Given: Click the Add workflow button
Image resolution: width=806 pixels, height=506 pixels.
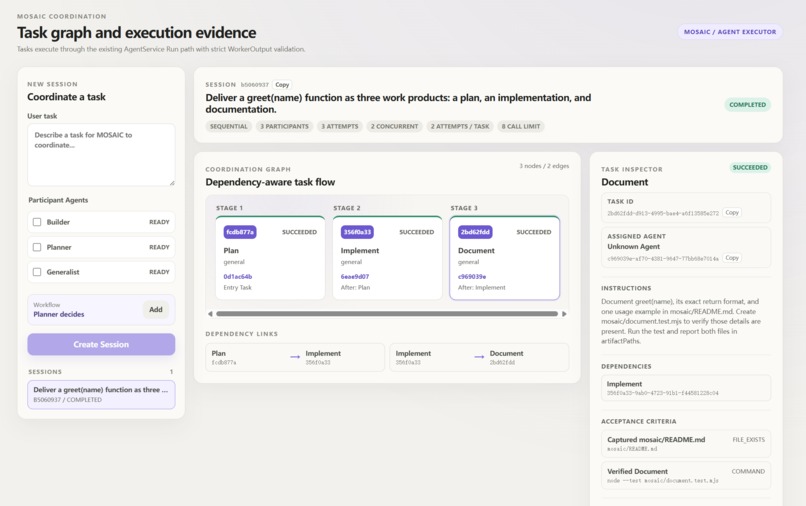Looking at the screenshot, I should pyautogui.click(x=156, y=310).
